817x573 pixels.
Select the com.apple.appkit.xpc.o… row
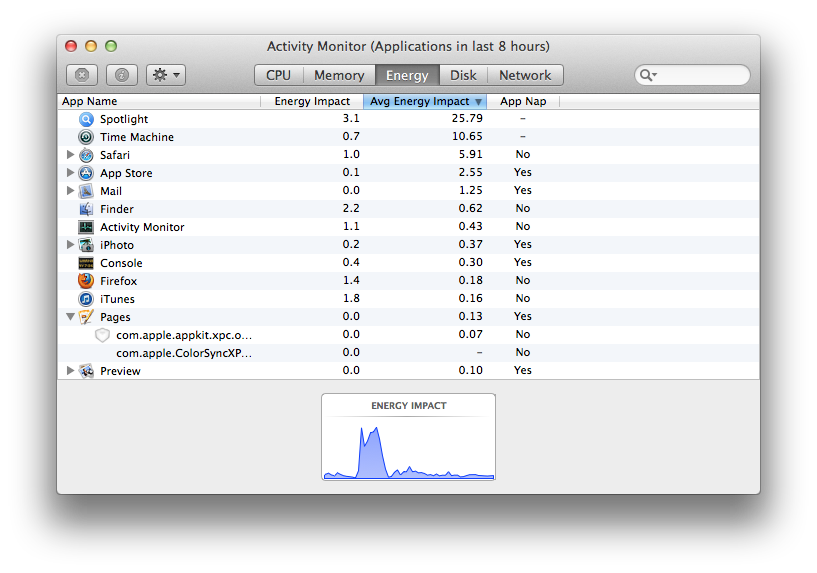(x=408, y=335)
